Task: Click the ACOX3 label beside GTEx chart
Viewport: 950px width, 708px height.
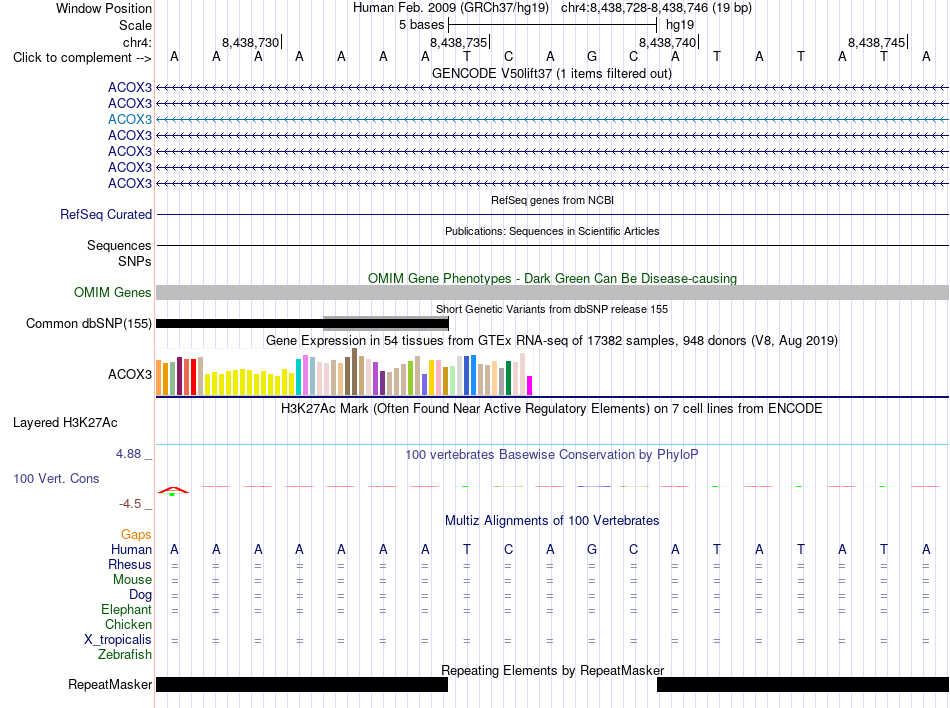Action: [130, 374]
